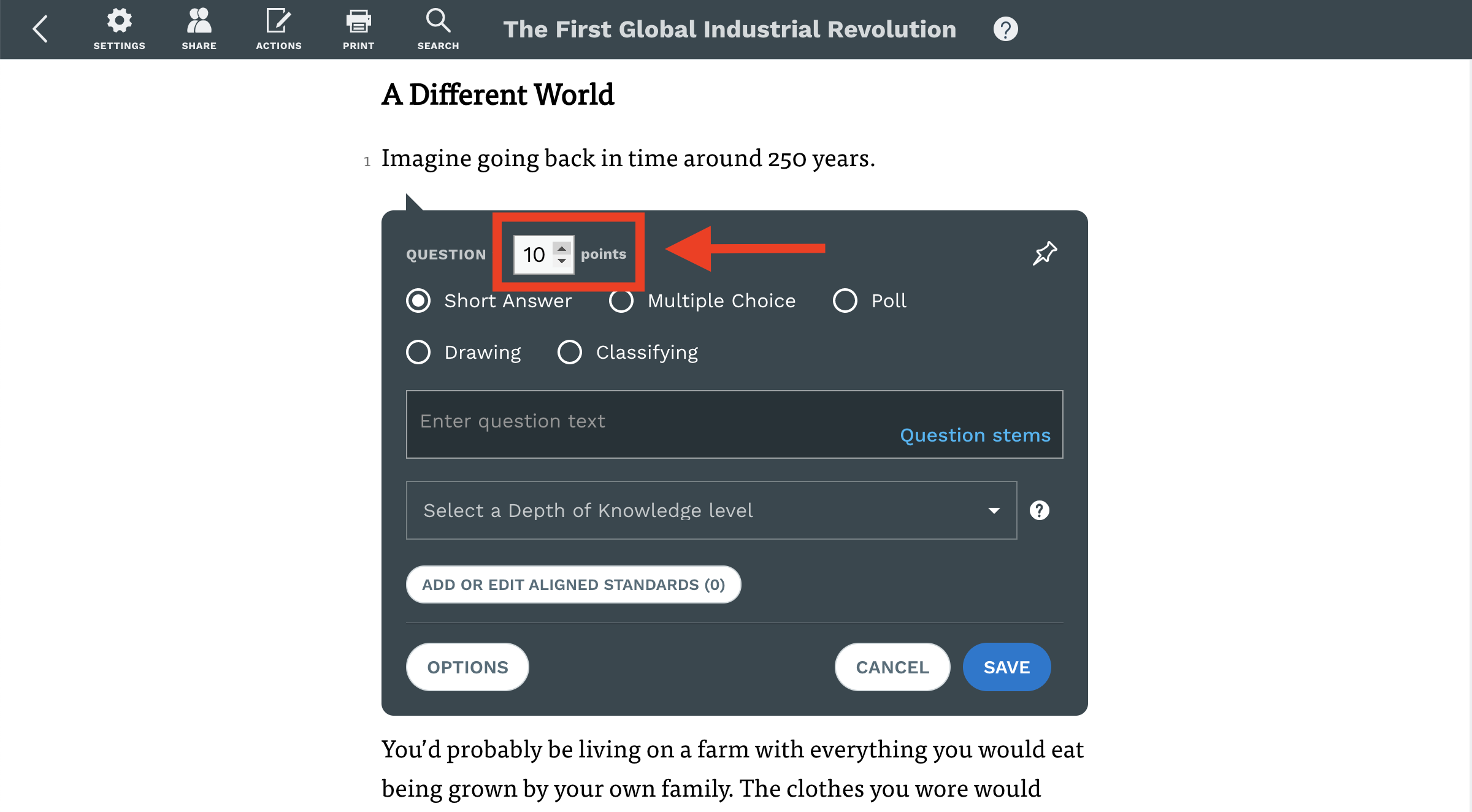Select the Short Answer question type
1472x812 pixels.
[418, 301]
